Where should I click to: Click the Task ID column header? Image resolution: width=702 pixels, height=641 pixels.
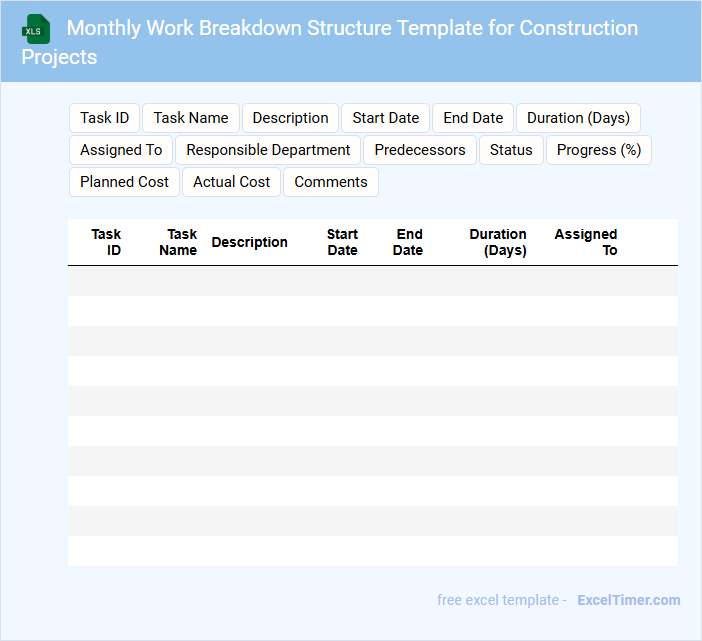click(106, 242)
